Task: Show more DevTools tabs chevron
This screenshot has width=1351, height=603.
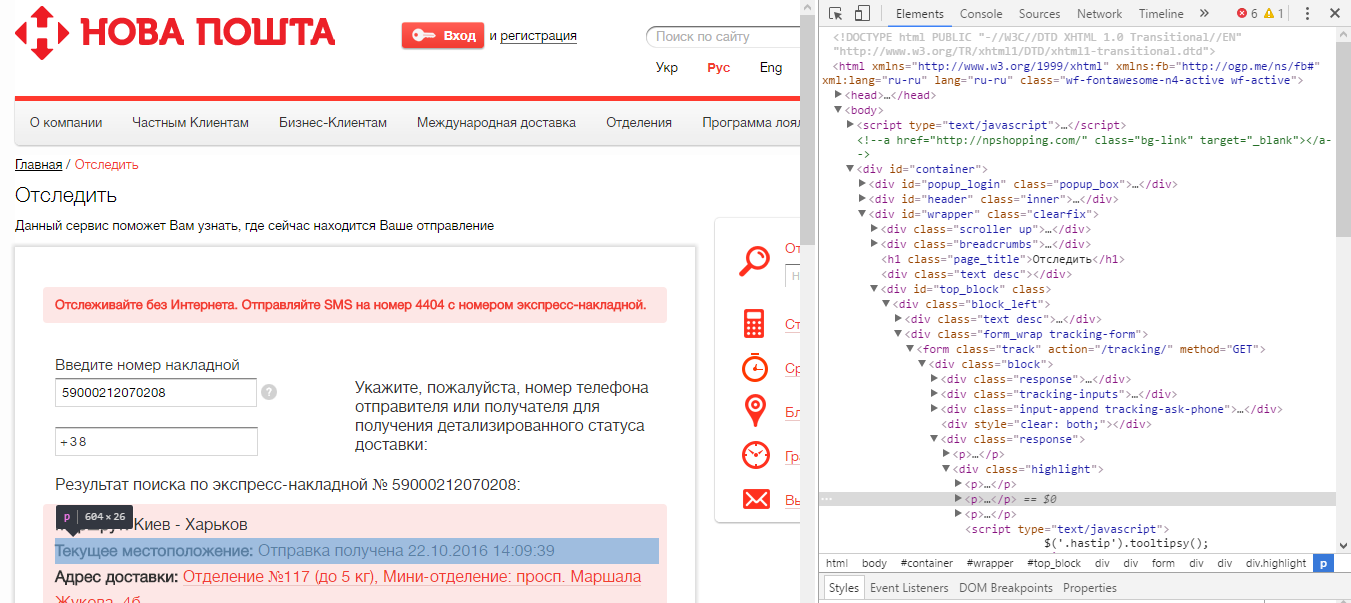Action: pos(1204,14)
